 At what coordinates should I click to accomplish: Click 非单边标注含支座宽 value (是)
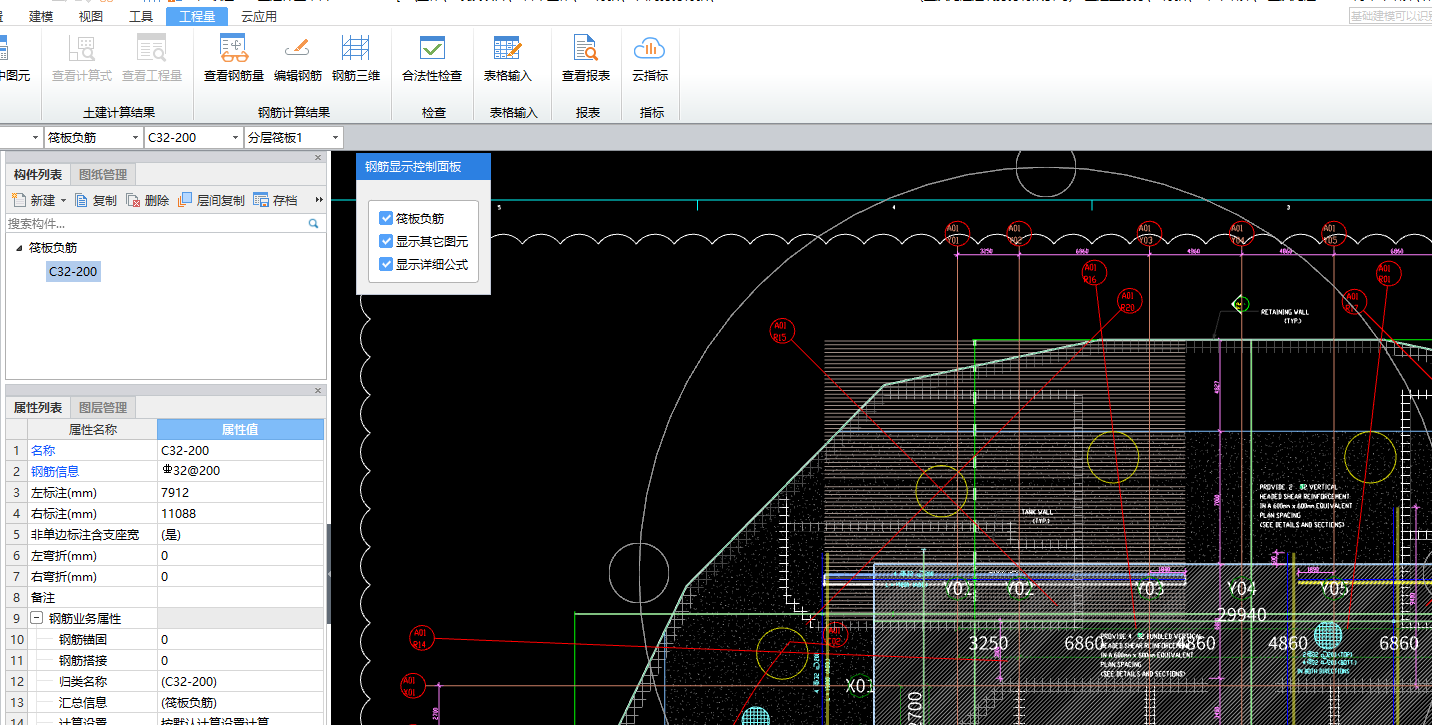[x=241, y=534]
